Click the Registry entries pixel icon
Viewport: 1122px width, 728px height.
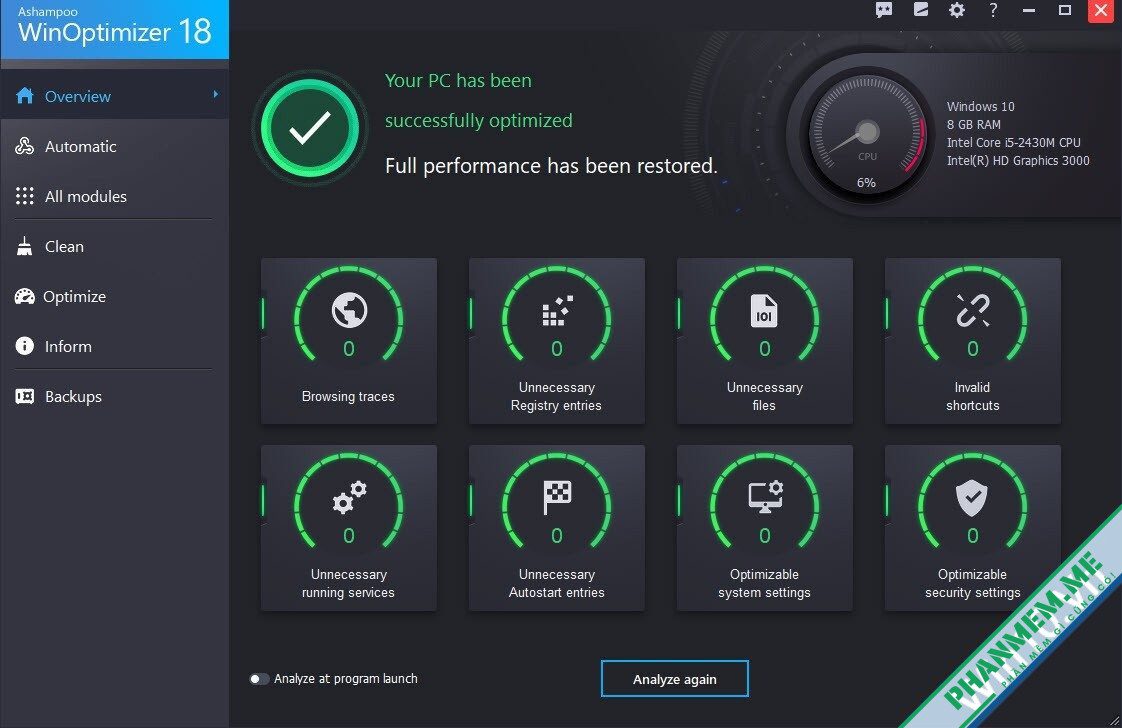[557, 311]
